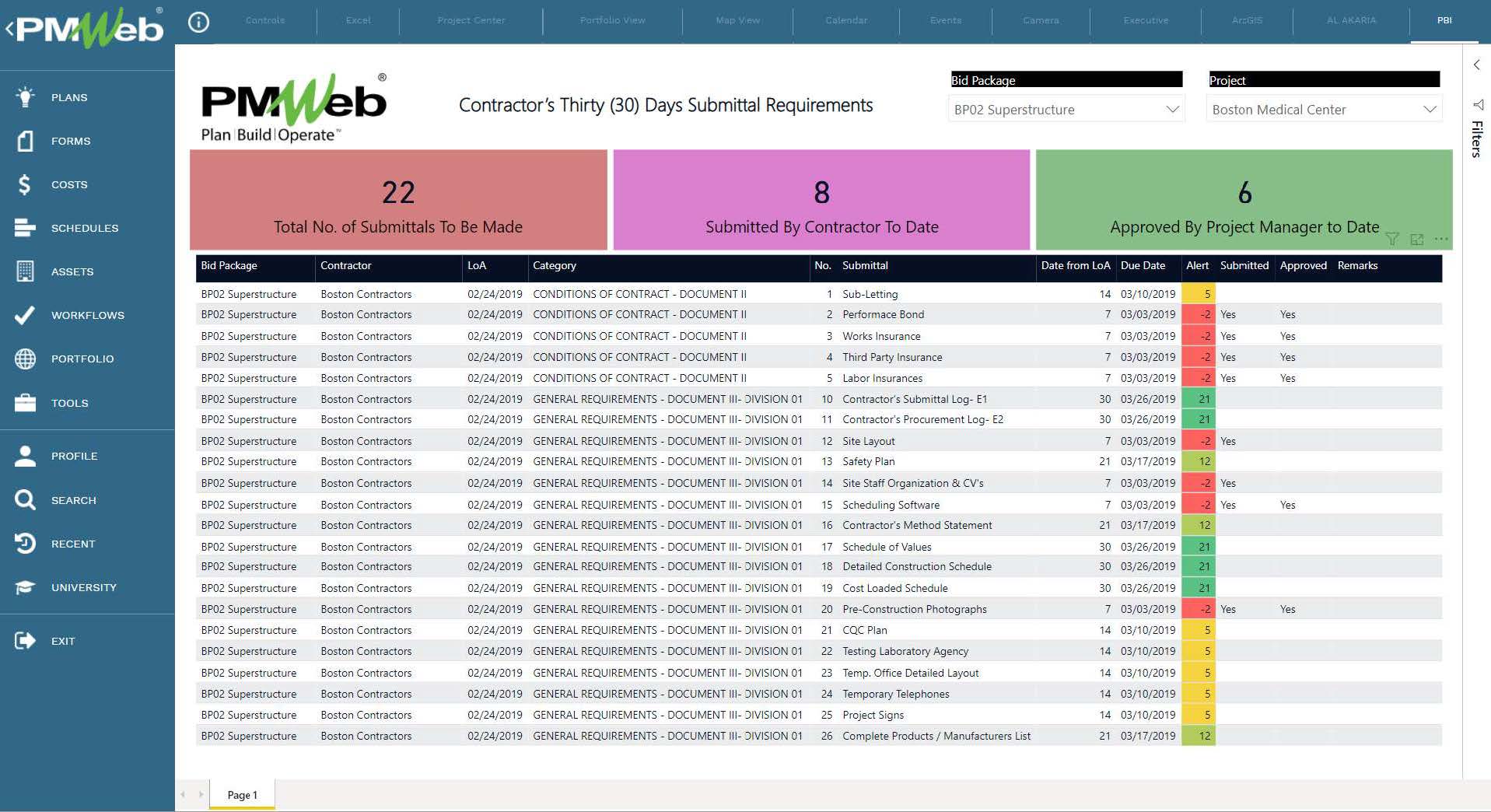Screen dimensions: 1491x812
Task: Open the Bid Package dropdown
Action: pos(1172,109)
